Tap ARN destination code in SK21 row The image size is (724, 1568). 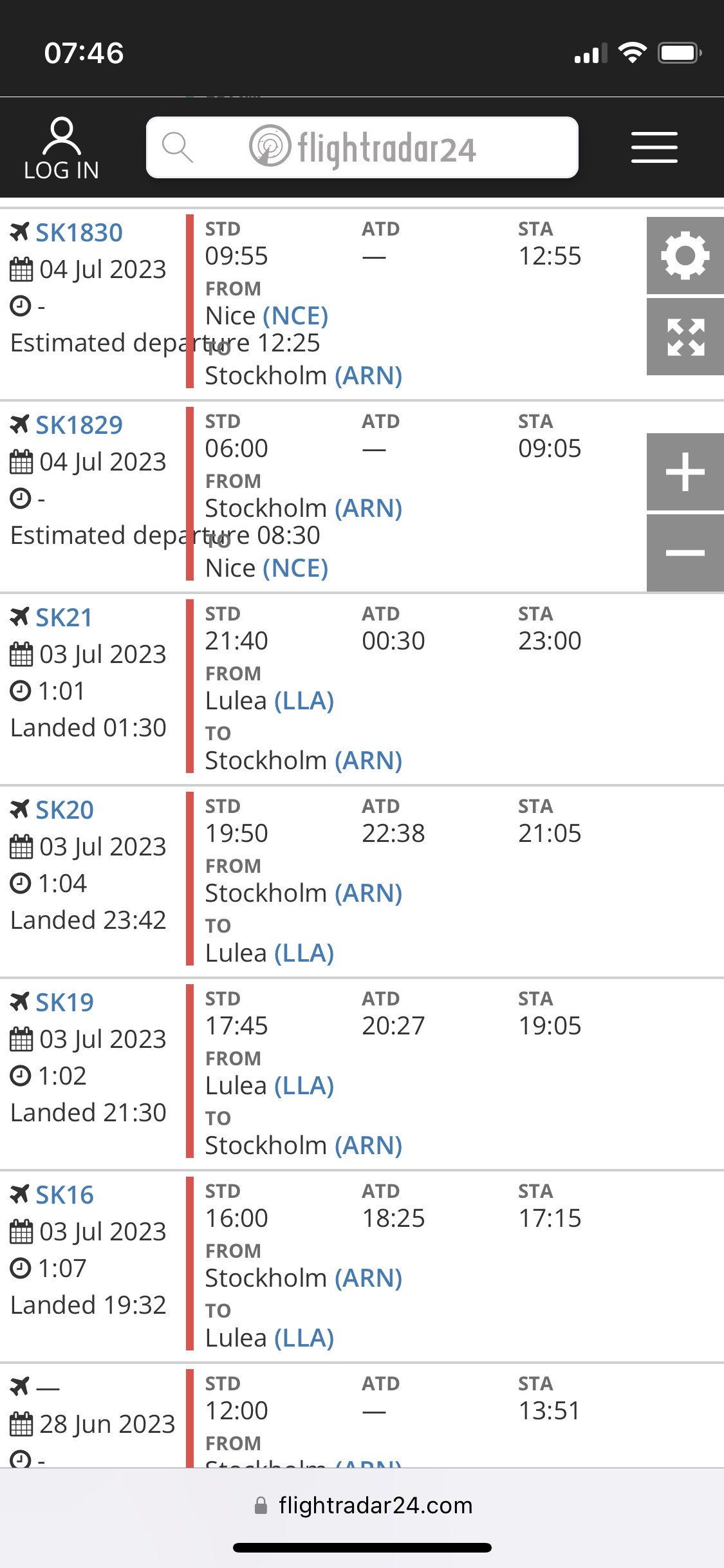click(368, 760)
